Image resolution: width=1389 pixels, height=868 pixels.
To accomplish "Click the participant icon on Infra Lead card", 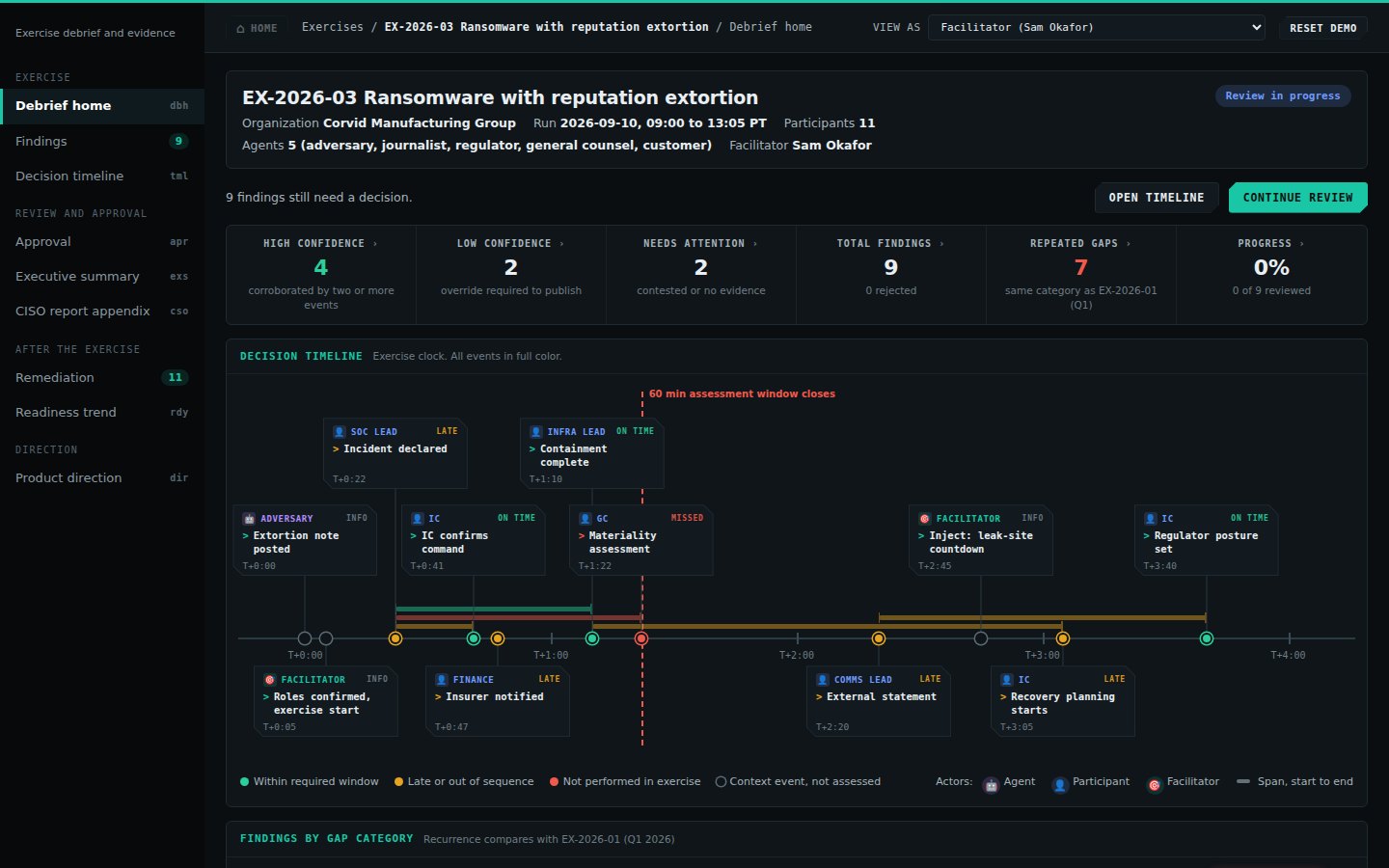I will (536, 432).
